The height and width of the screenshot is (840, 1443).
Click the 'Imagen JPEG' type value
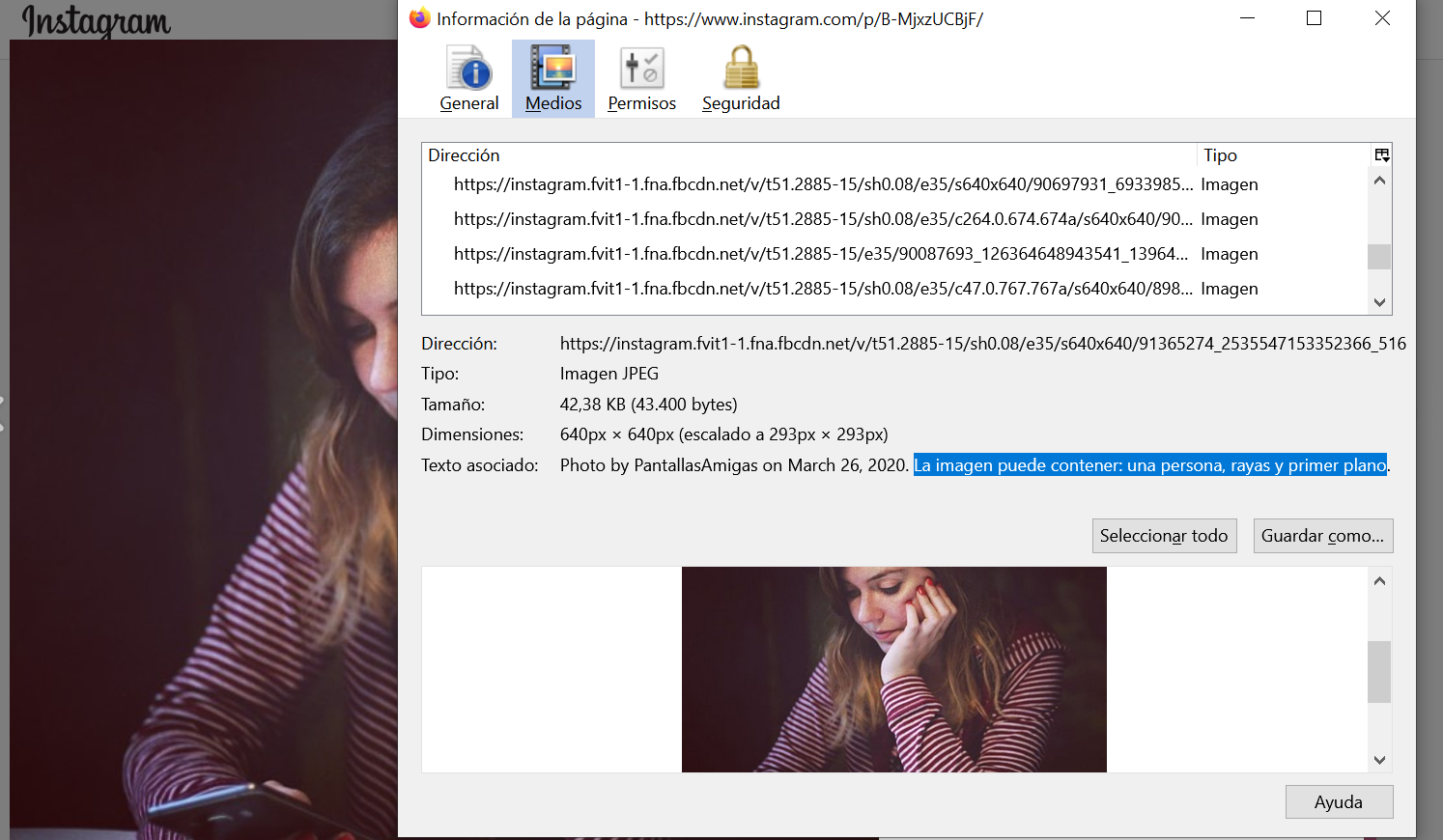(x=609, y=374)
